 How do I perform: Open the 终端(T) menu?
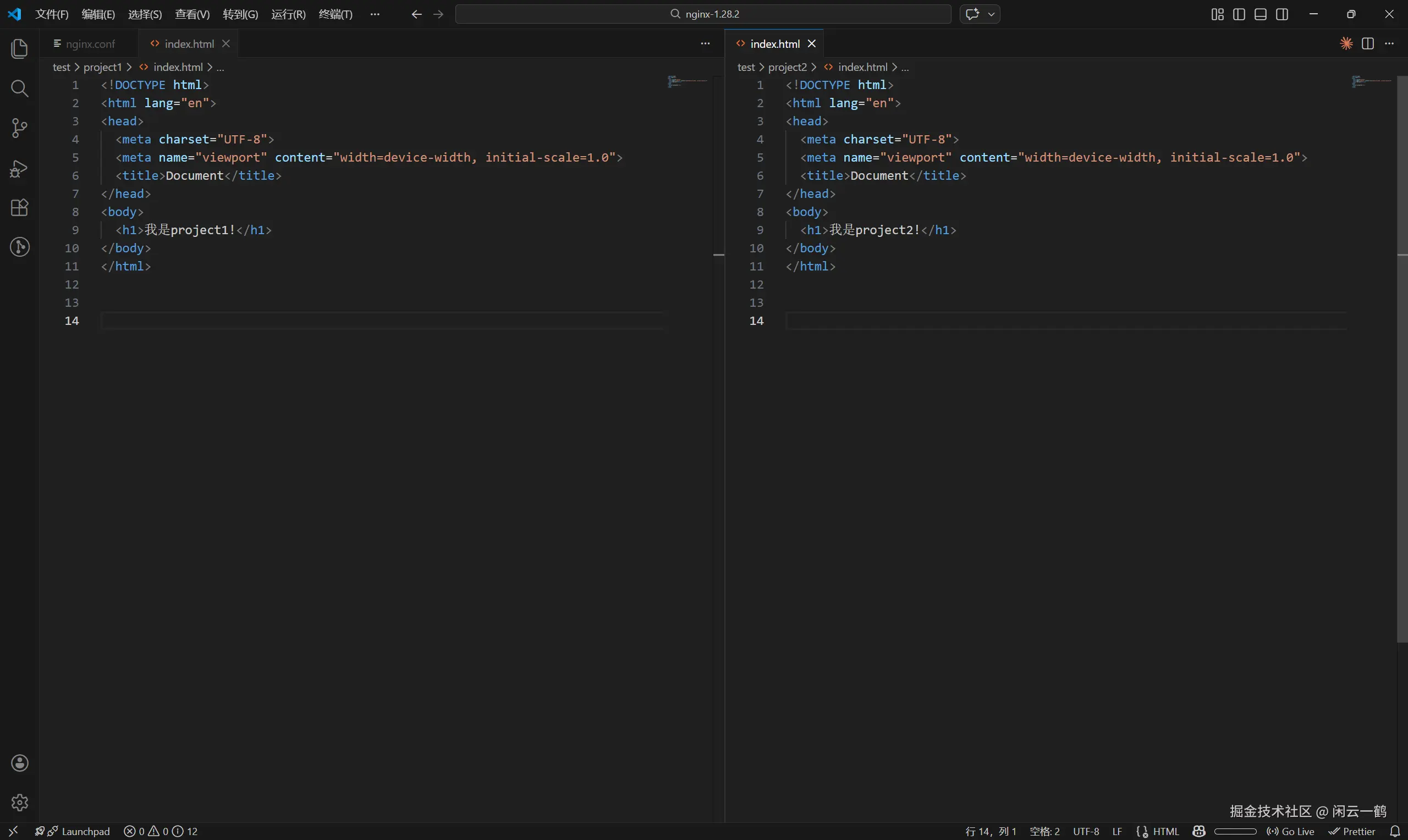click(x=335, y=14)
